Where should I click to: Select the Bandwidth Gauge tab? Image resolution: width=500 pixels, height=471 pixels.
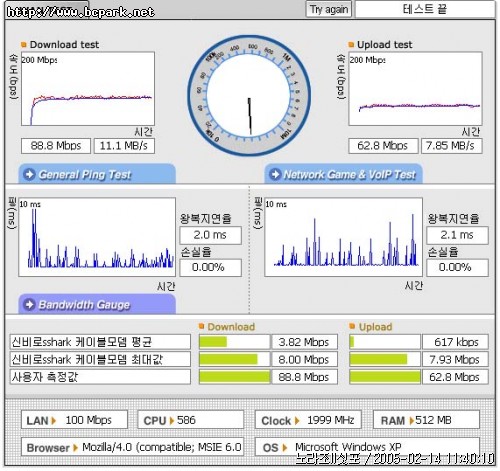click(97, 304)
